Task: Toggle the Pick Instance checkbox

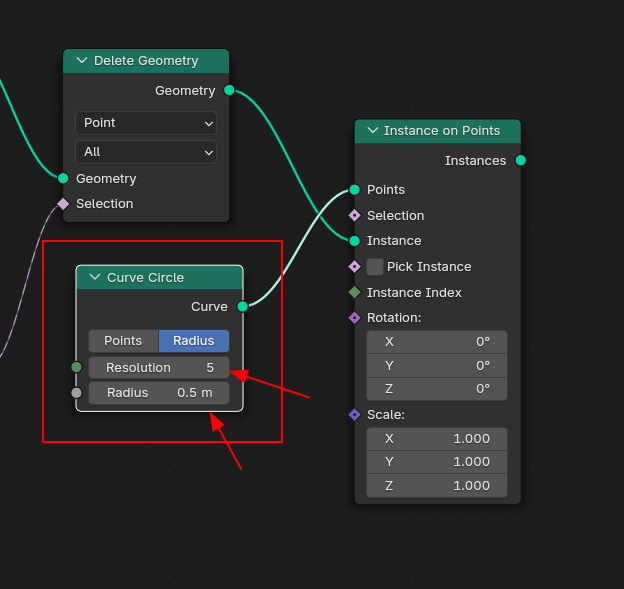Action: [x=374, y=267]
